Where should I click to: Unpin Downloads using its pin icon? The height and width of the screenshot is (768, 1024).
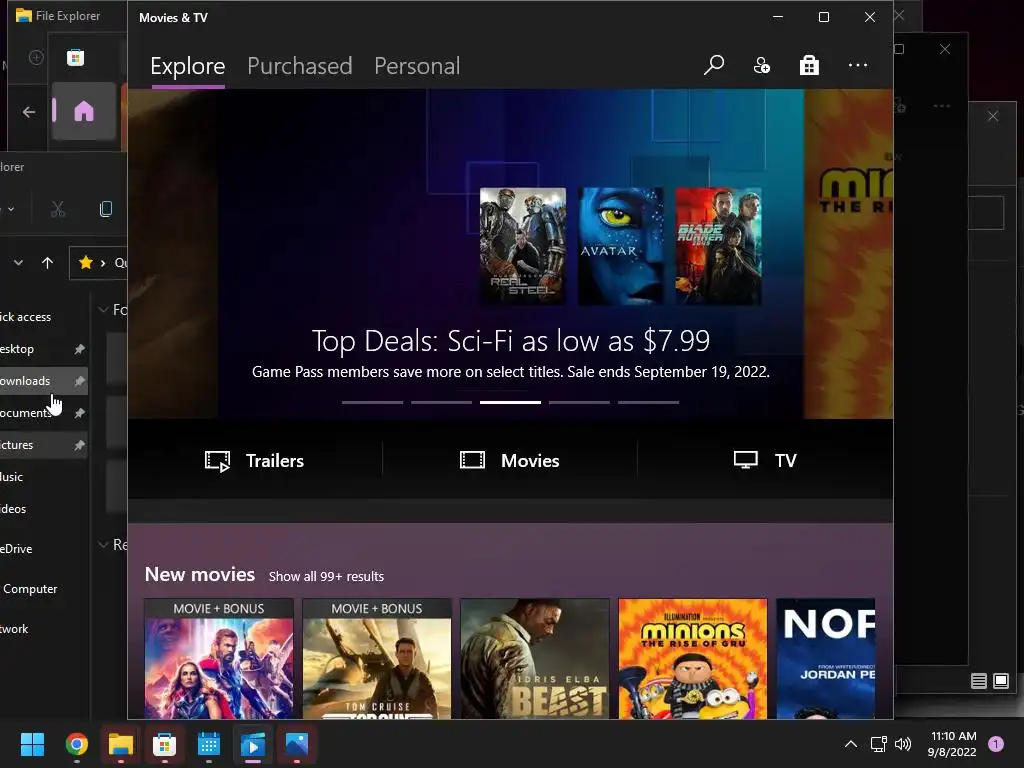pyautogui.click(x=80, y=381)
